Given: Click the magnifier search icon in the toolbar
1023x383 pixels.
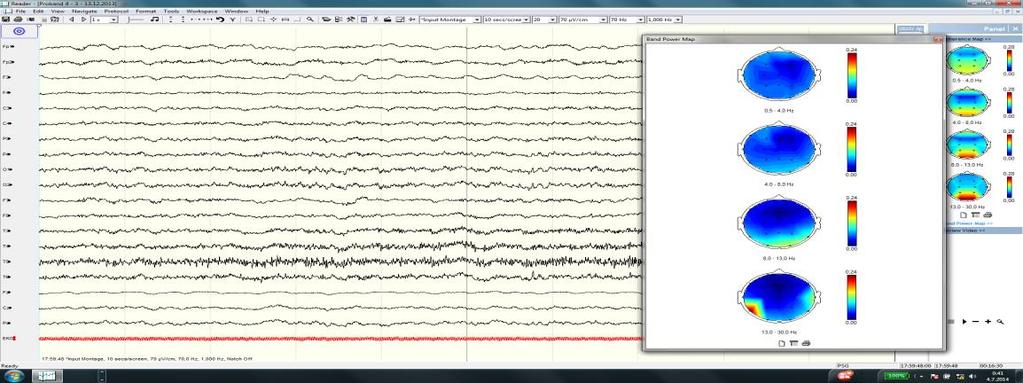Looking at the screenshot, I should 311,20.
